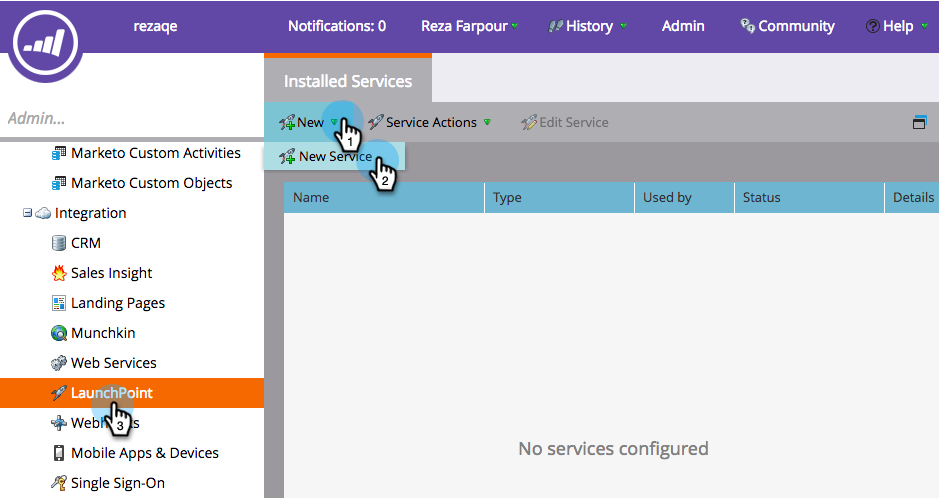This screenshot has width=940, height=498.
Task: Click the LaunchPoint rocket icon
Action: (x=59, y=393)
